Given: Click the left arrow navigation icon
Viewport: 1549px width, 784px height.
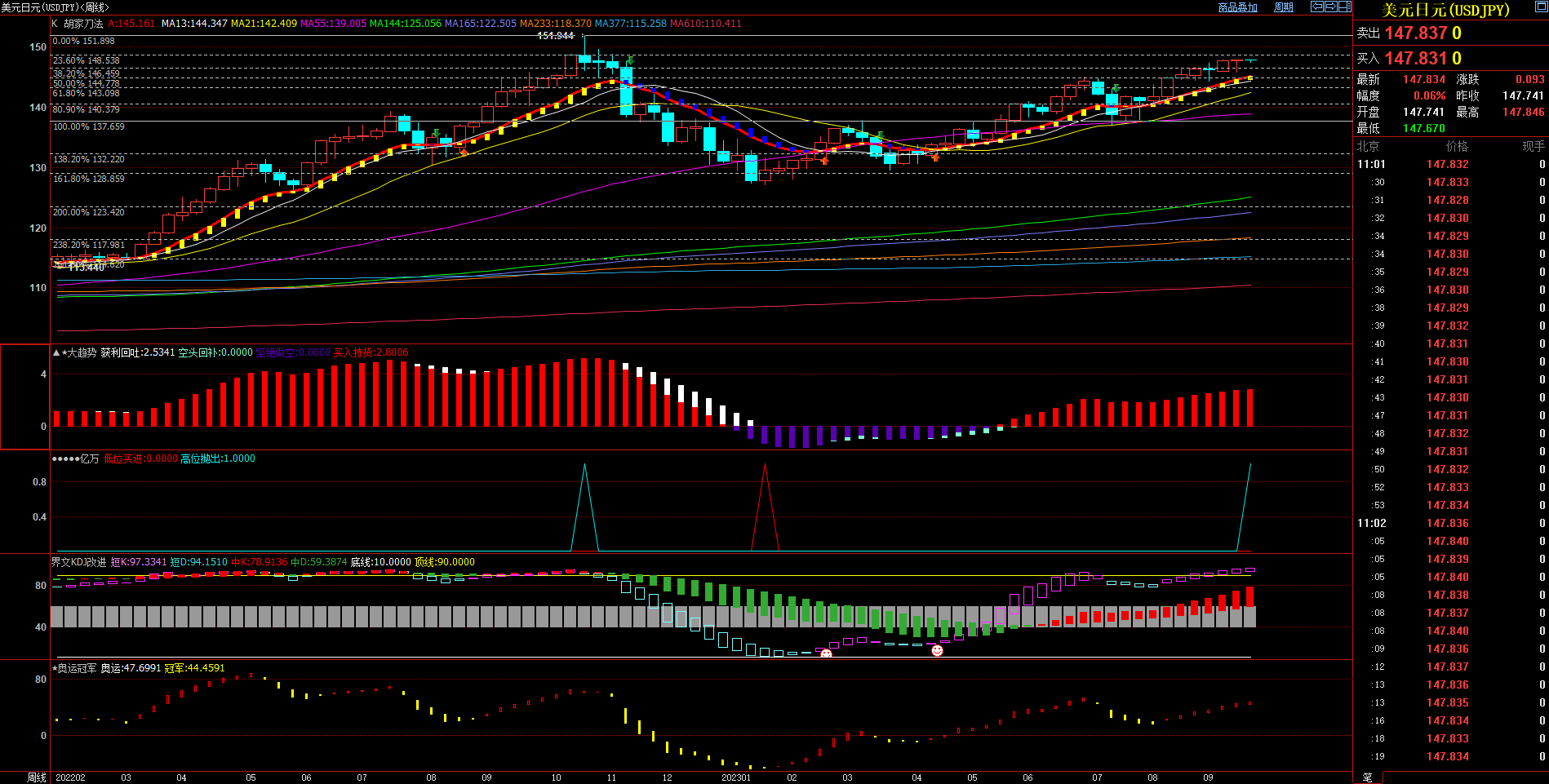Looking at the screenshot, I should coord(1316,7).
